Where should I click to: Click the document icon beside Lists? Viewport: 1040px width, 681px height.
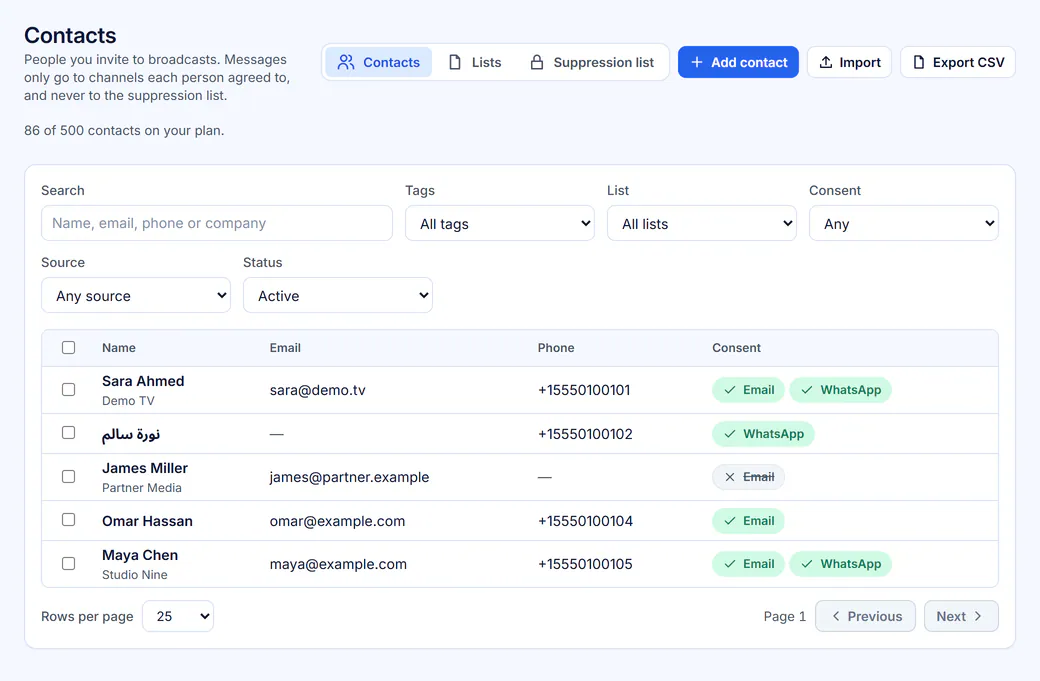click(455, 62)
